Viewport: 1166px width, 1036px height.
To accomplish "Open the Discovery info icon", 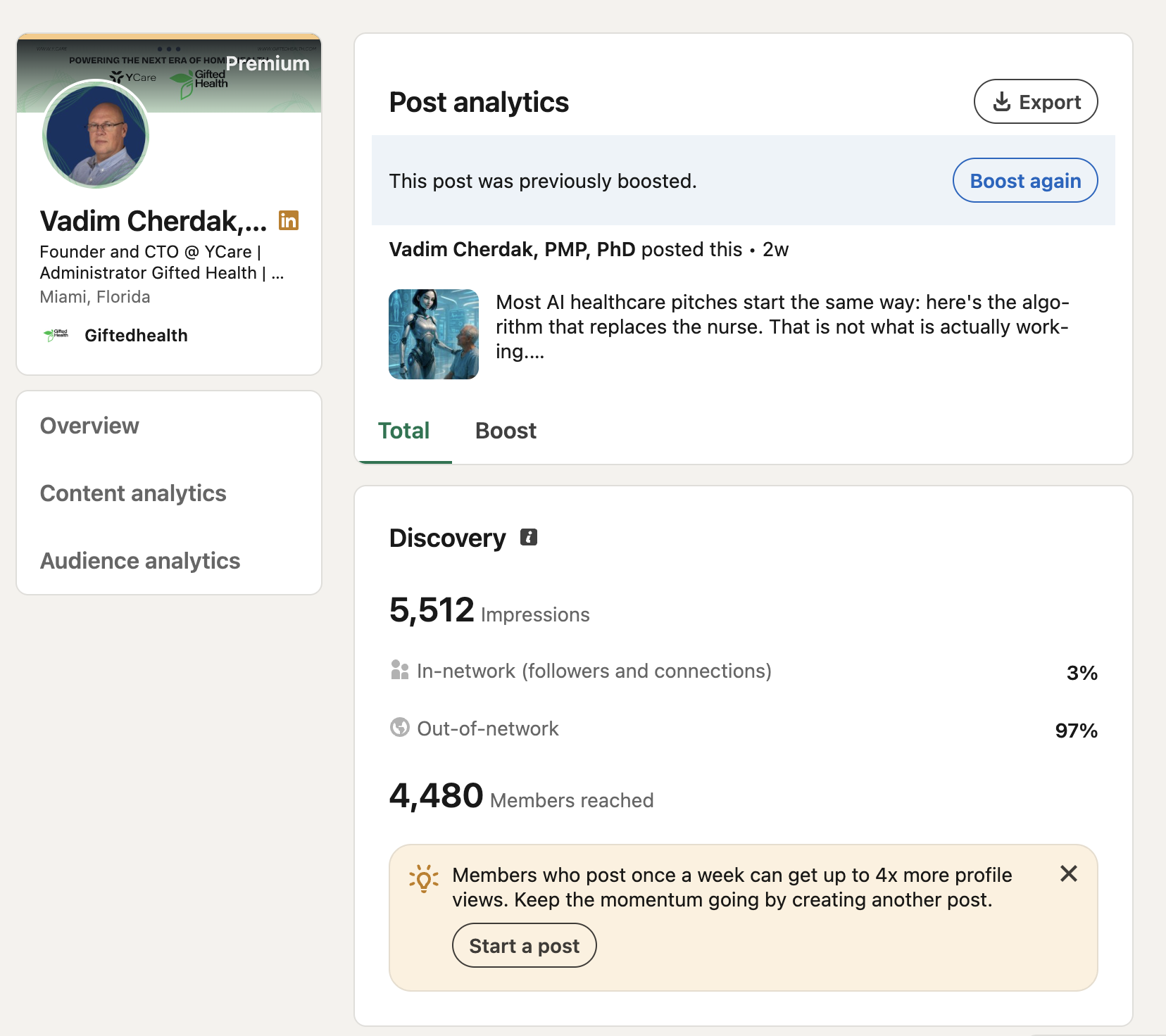I will pos(529,537).
